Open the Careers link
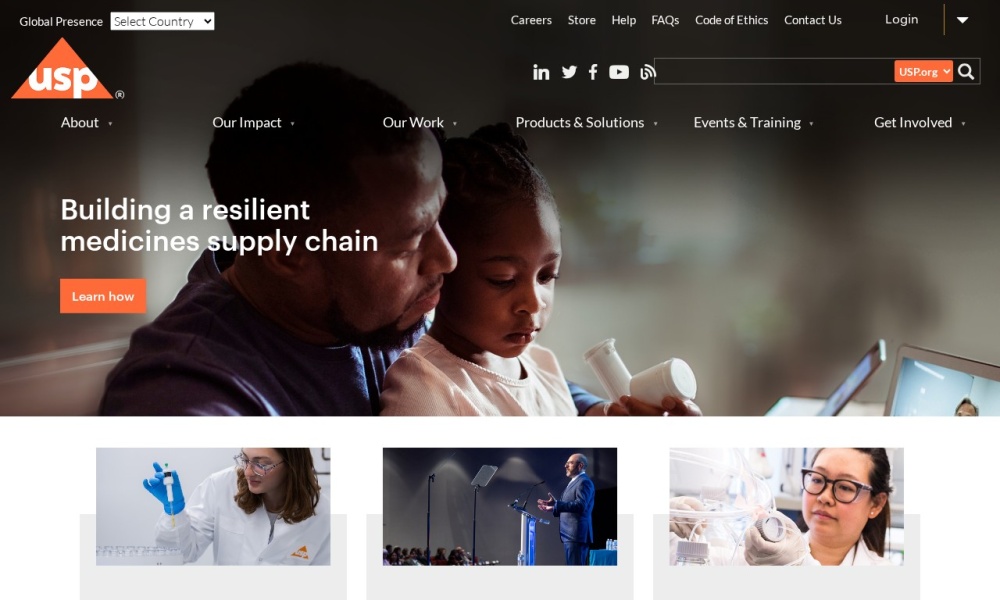Viewport: 1000px width, 600px height. pos(531,20)
